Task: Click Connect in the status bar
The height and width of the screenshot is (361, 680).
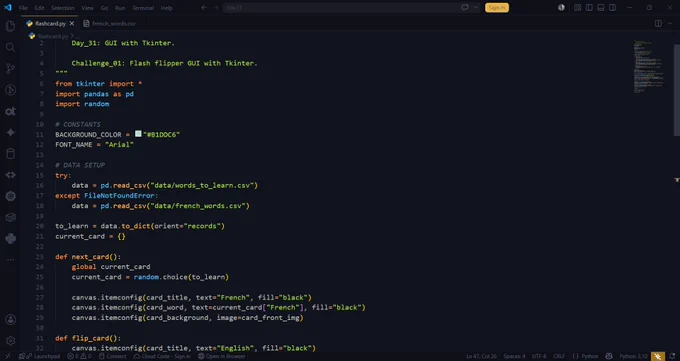Action: [112, 356]
